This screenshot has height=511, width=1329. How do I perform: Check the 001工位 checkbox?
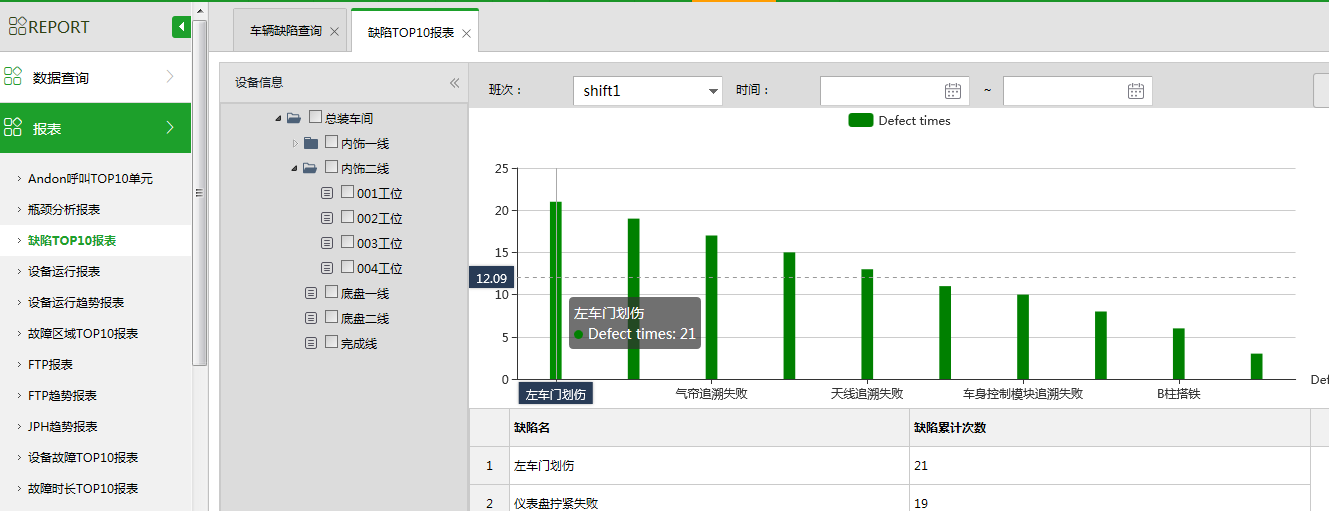coord(347,192)
